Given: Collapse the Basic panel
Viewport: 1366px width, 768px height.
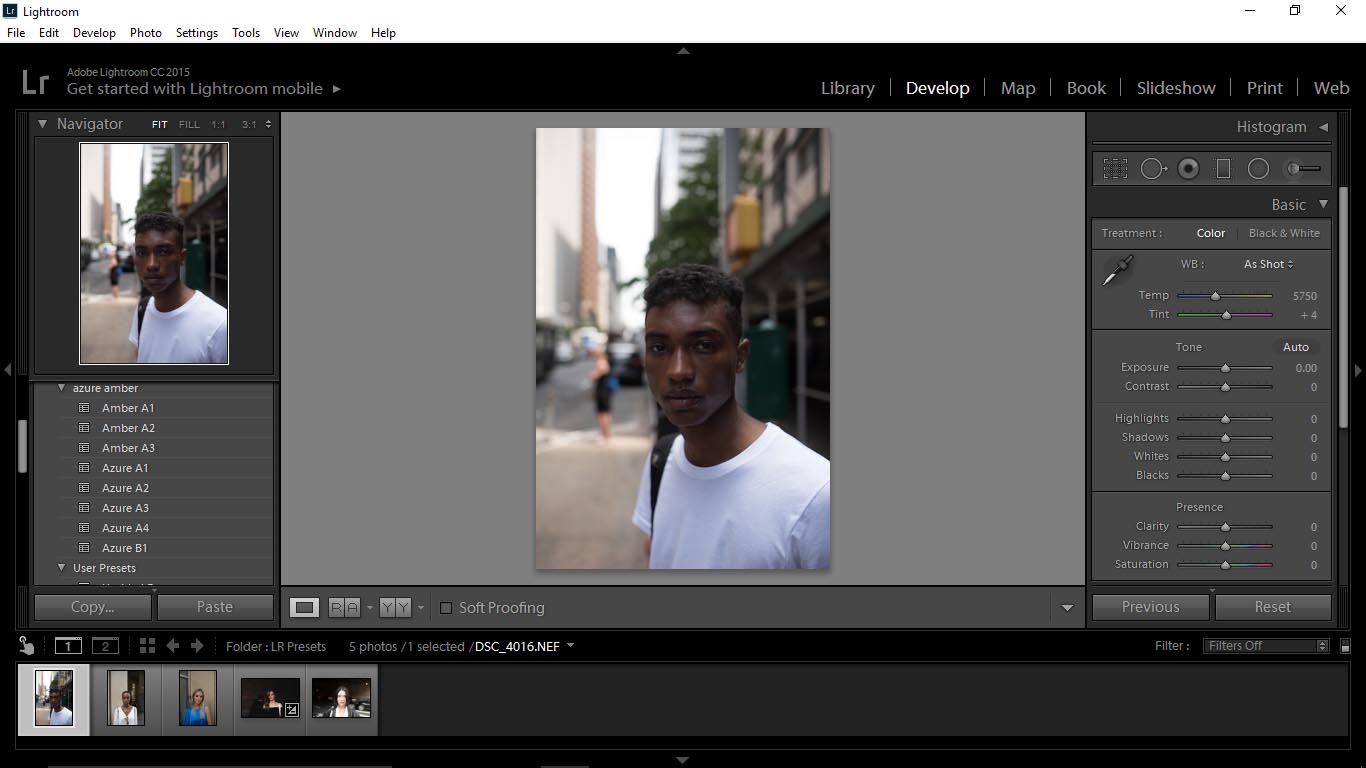Looking at the screenshot, I should coord(1323,204).
